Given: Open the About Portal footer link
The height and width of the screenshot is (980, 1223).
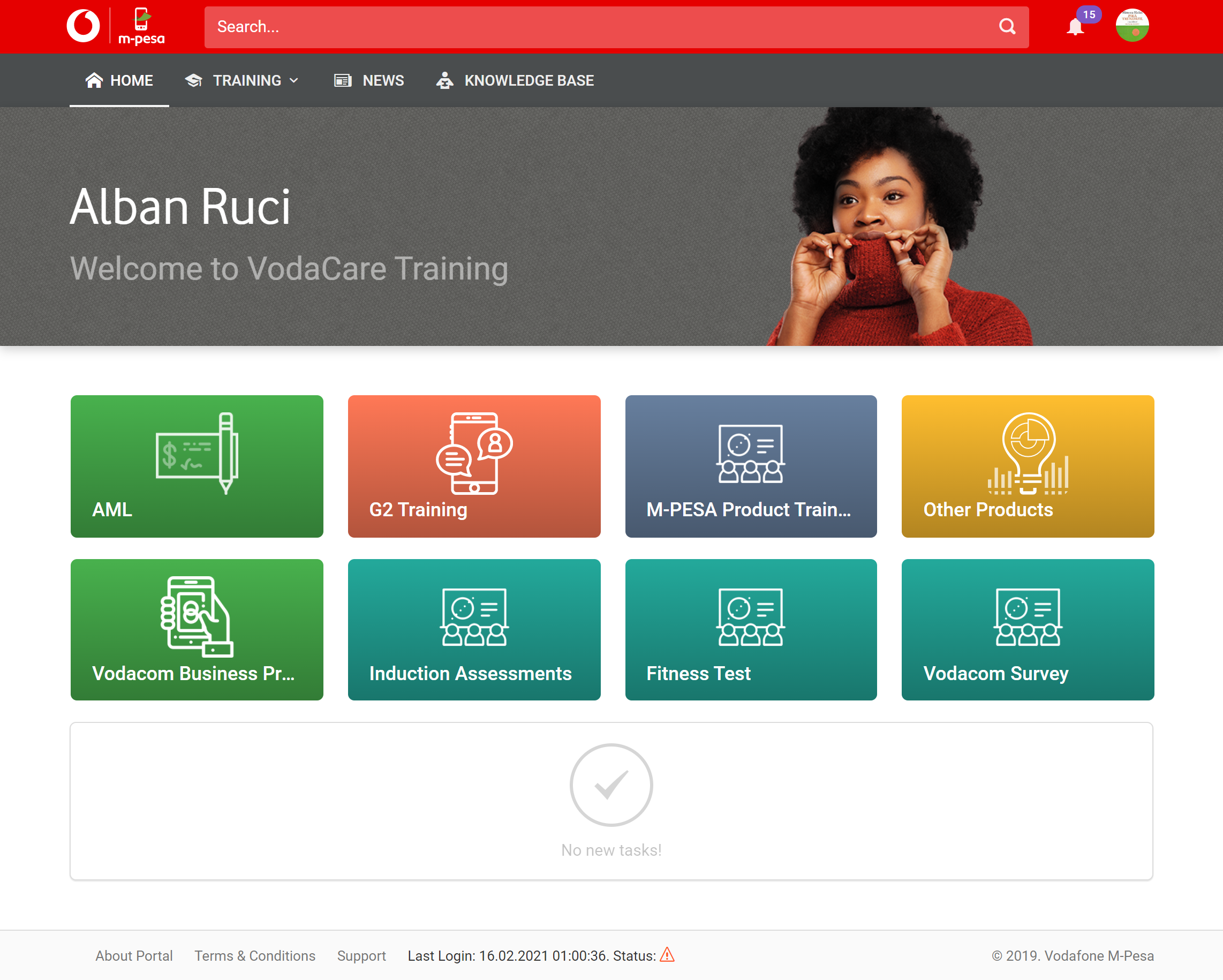Looking at the screenshot, I should 134,955.
